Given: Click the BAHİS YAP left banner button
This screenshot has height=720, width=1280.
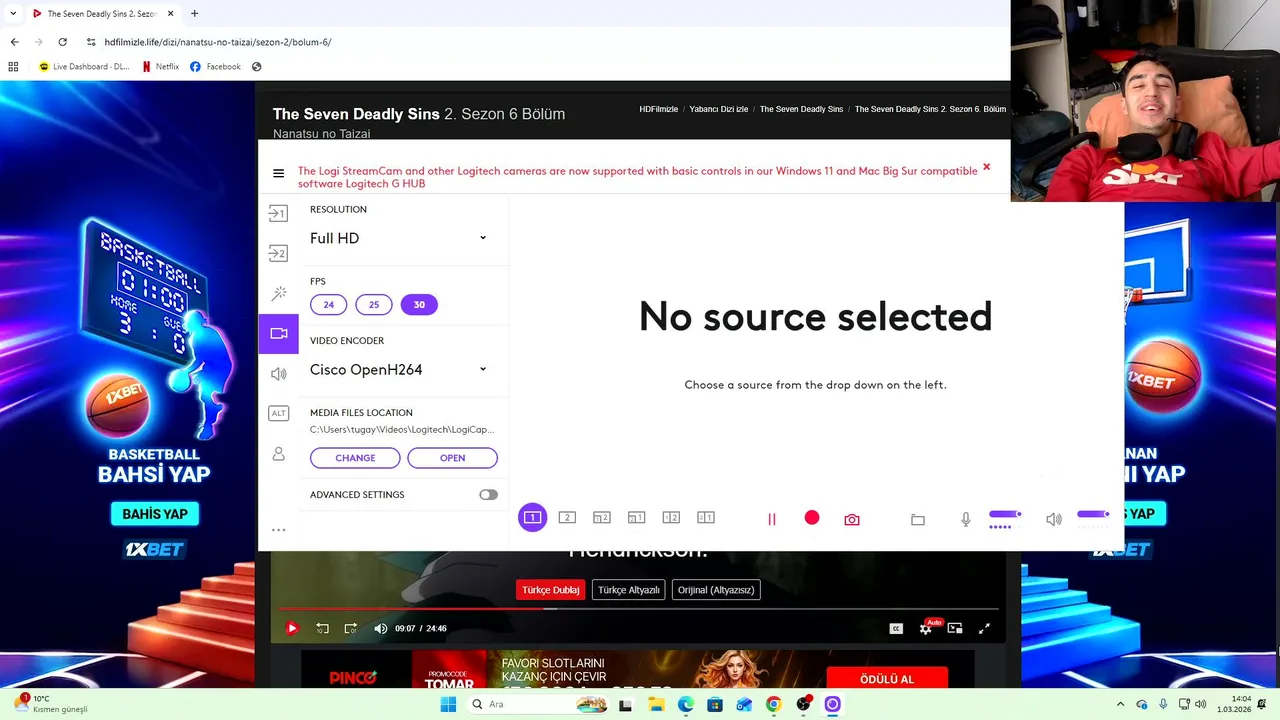Looking at the screenshot, I should pos(155,514).
